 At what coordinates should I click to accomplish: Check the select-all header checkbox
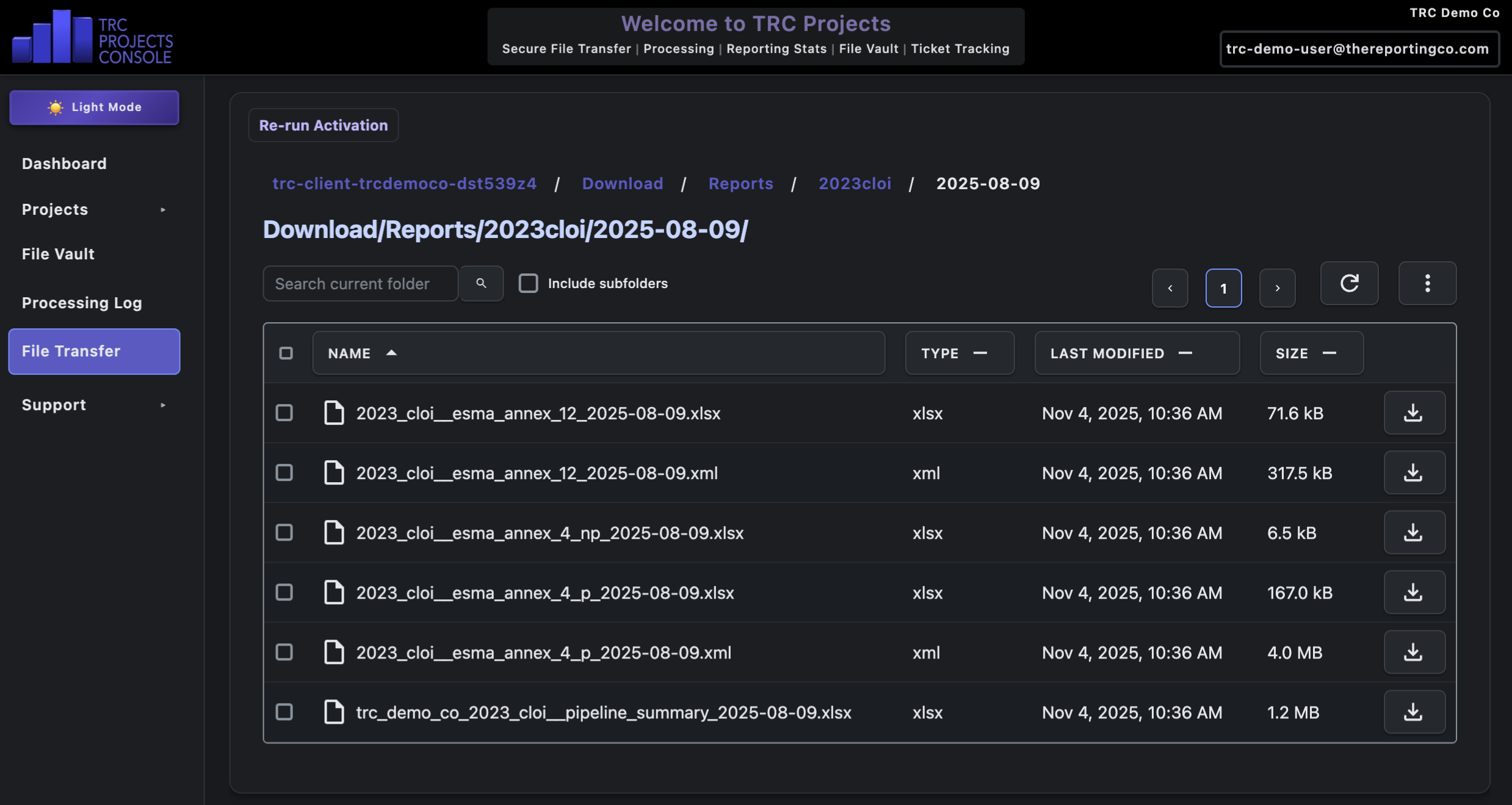[286, 353]
